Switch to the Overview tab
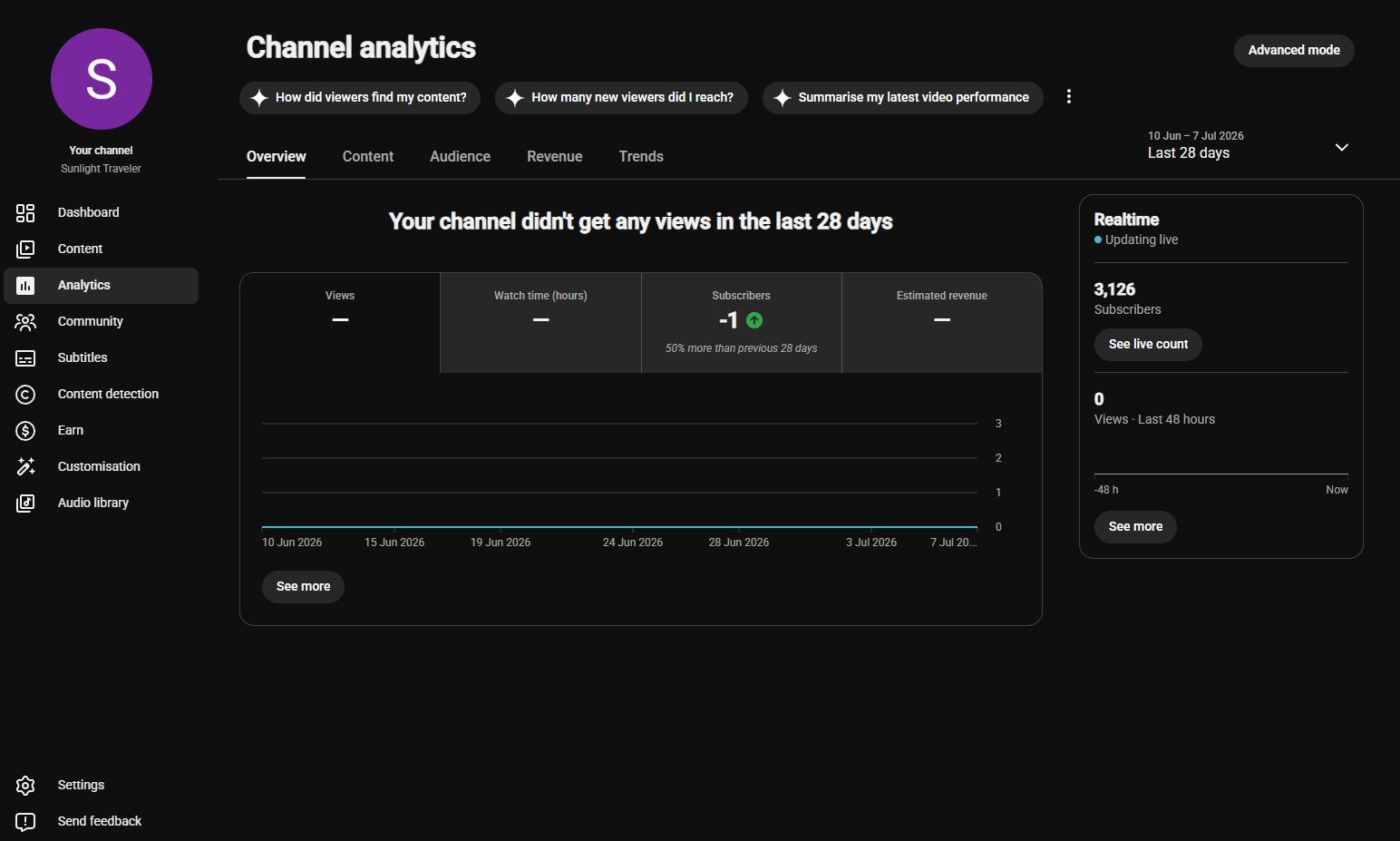This screenshot has width=1400, height=841. pyautogui.click(x=276, y=156)
